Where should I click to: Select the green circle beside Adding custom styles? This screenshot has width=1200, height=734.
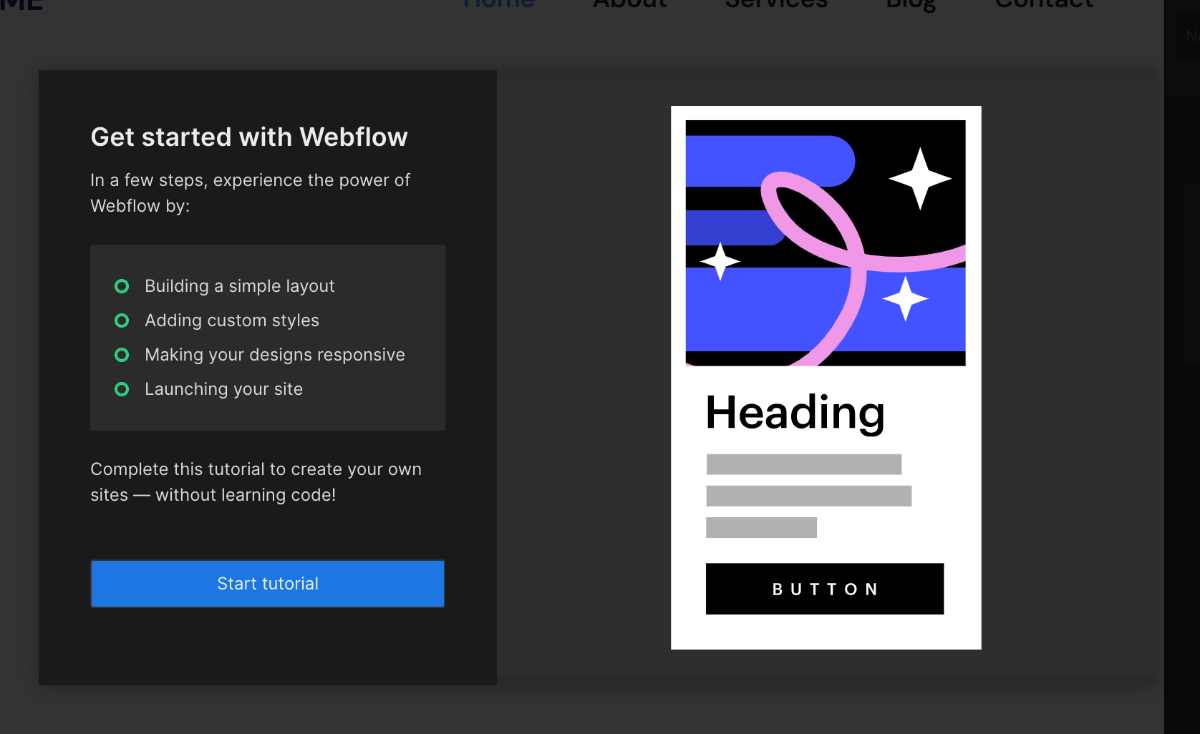122,320
